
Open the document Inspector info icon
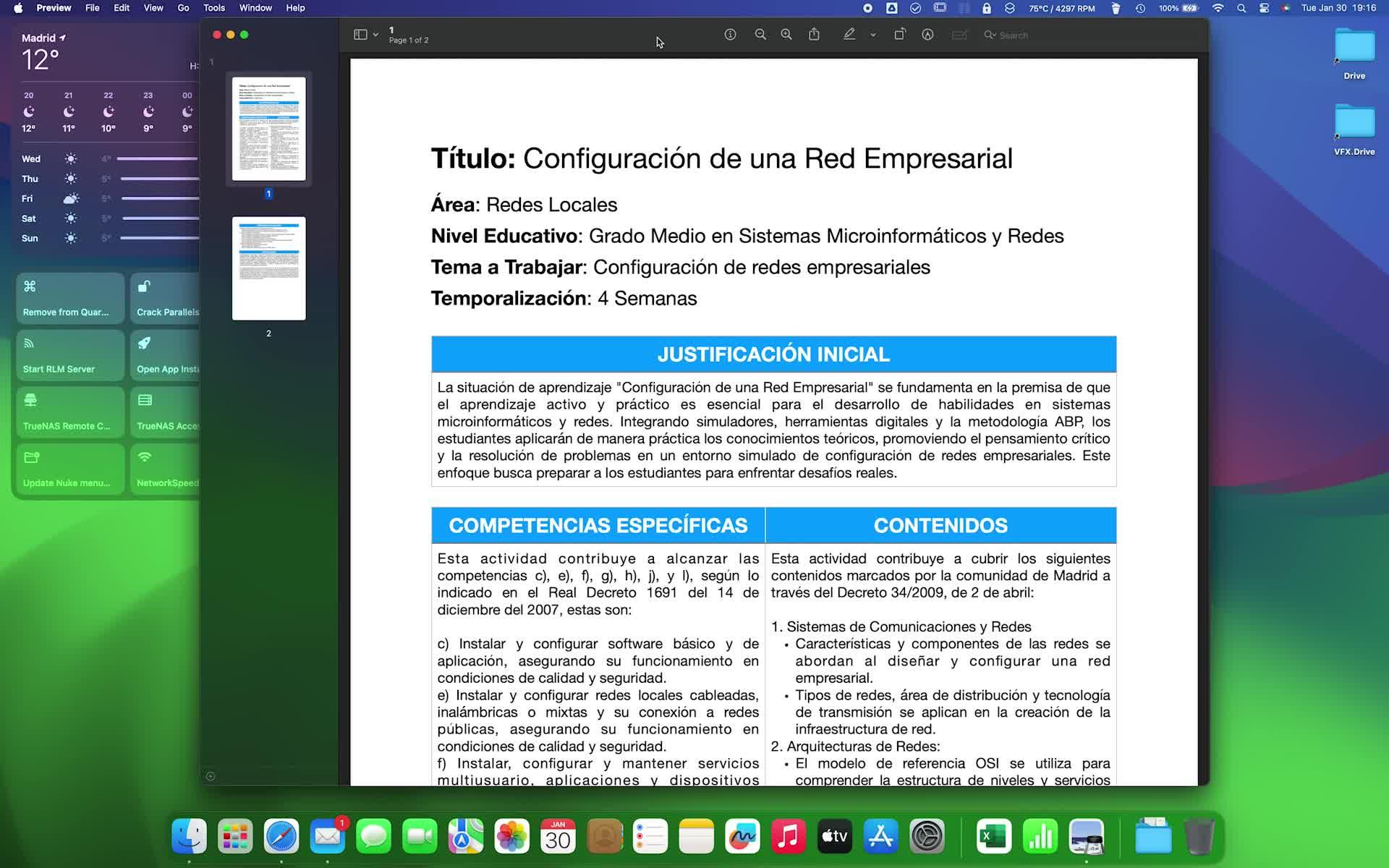(x=730, y=35)
